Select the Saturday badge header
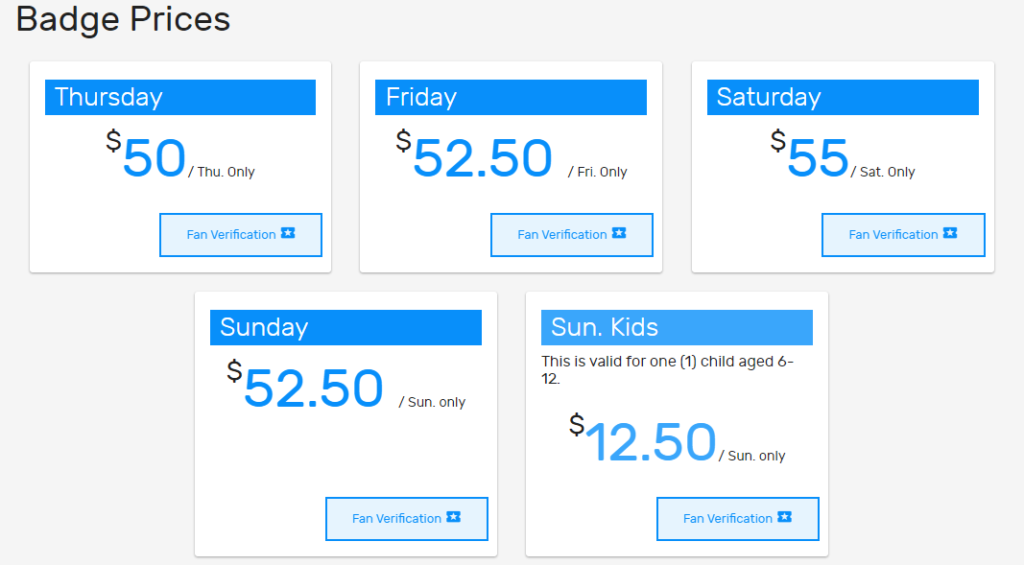 click(x=842, y=97)
